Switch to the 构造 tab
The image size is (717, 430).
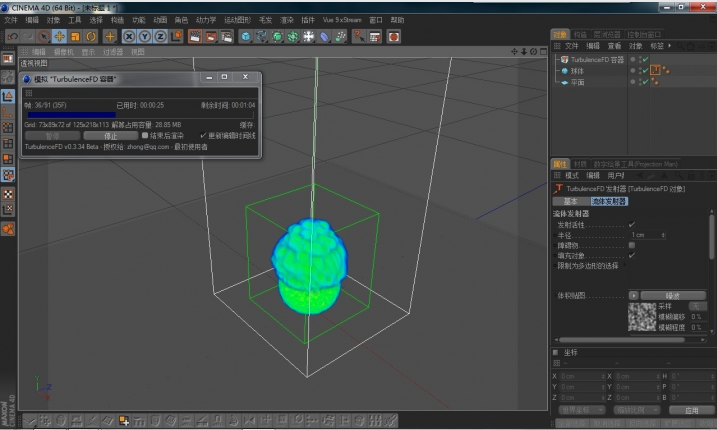pos(580,34)
